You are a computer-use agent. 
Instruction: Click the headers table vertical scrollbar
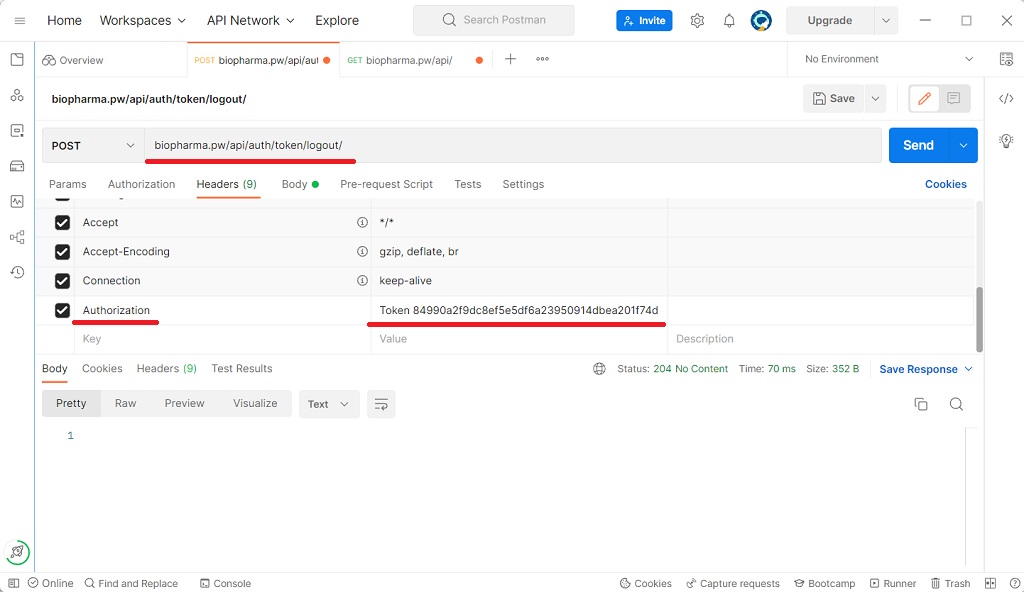(979, 320)
